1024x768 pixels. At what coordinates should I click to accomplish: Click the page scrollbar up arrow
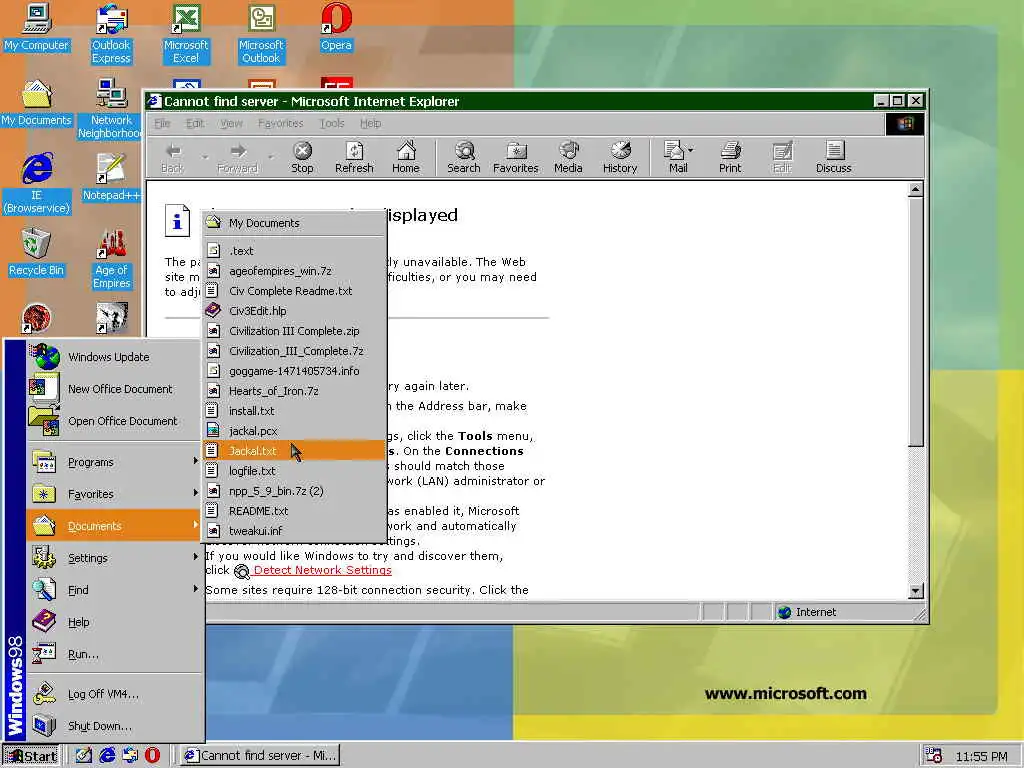coord(916,189)
